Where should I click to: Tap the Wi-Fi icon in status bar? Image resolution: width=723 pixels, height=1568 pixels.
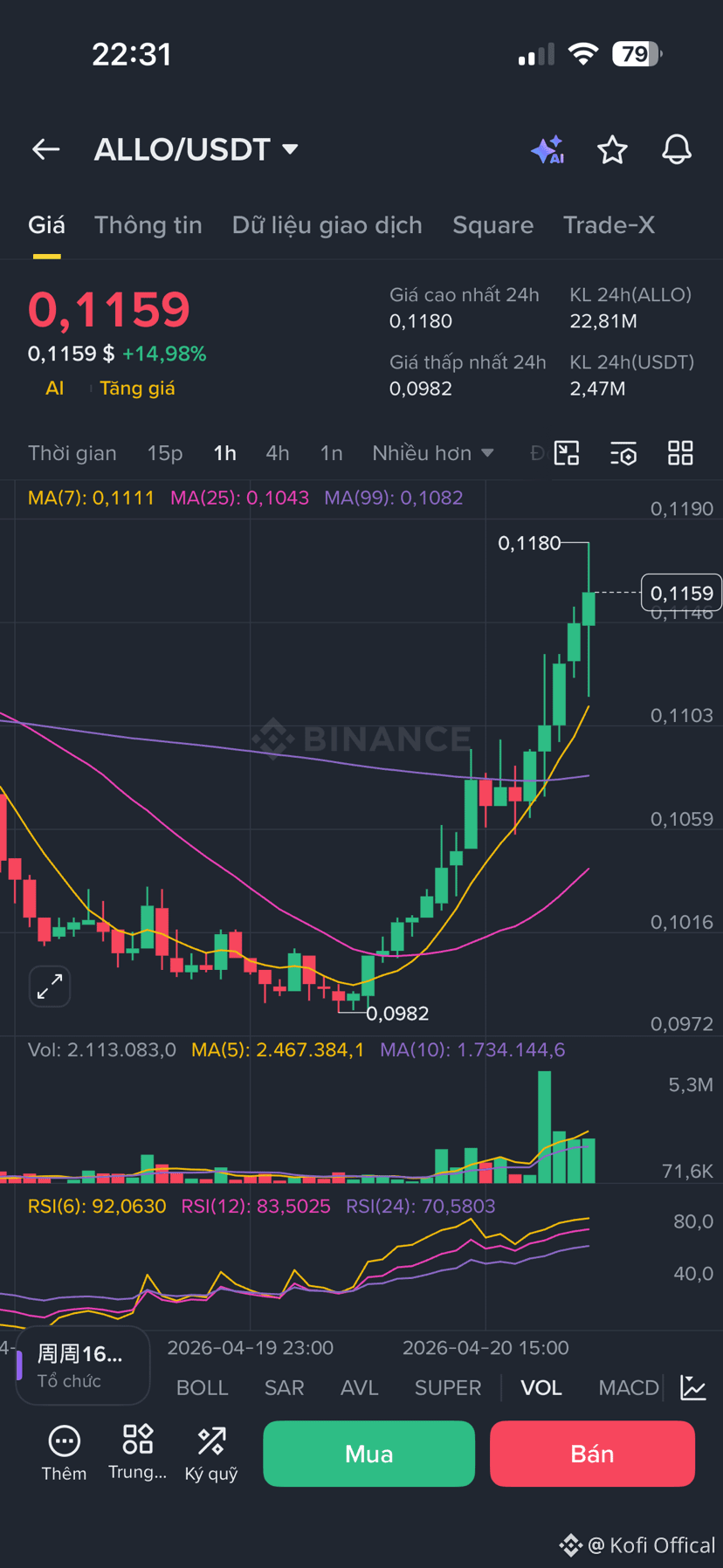(582, 54)
